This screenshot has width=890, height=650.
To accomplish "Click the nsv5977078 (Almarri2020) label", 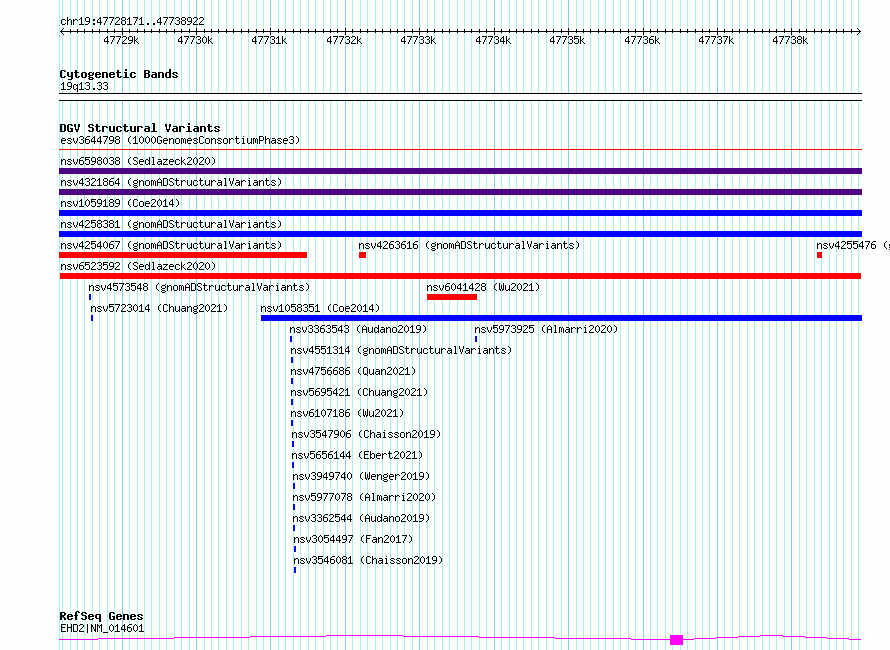I will (x=364, y=497).
